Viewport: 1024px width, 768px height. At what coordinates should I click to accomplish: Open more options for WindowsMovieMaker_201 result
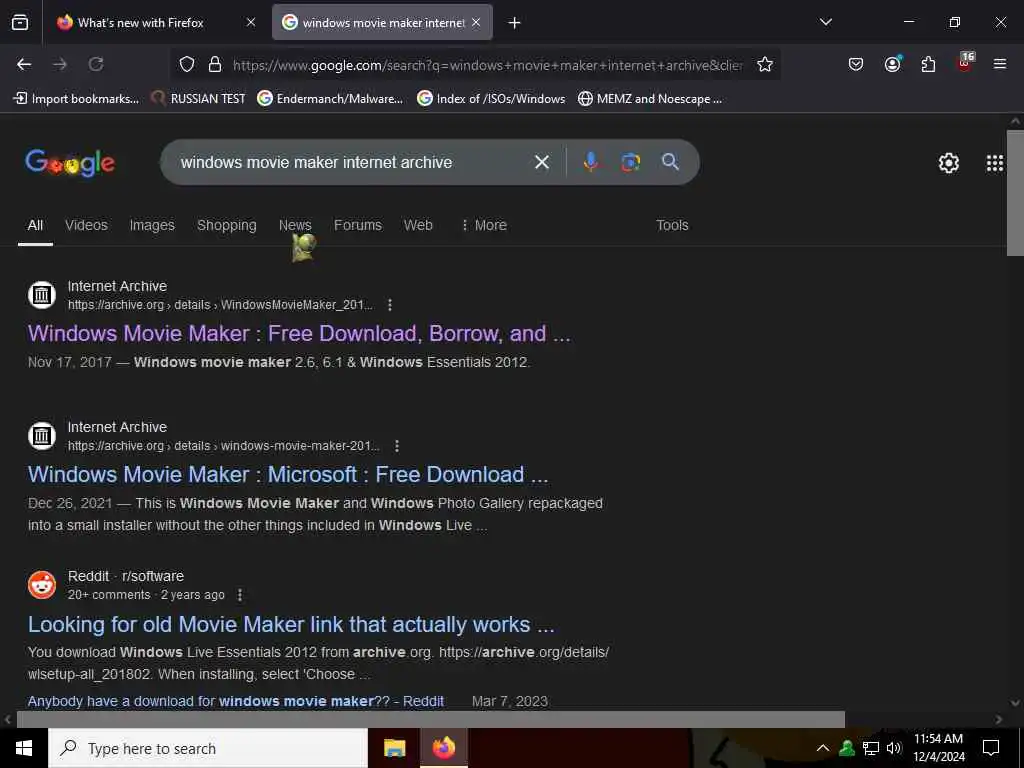[x=390, y=305]
